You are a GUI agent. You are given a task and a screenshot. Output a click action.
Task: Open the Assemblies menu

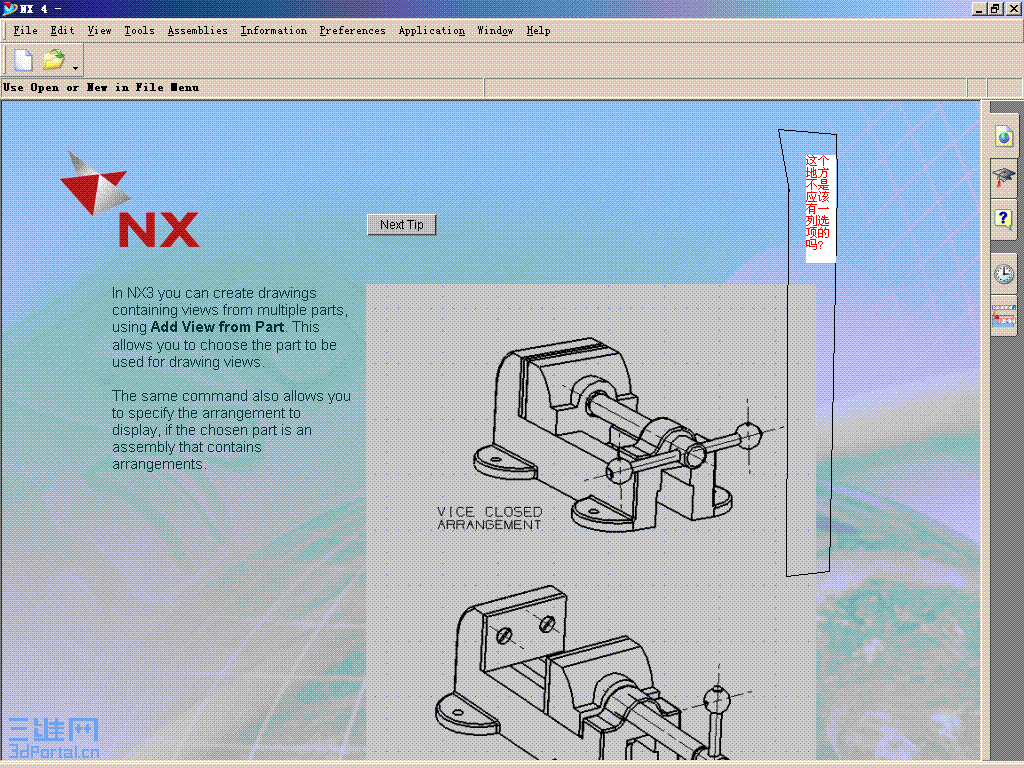click(x=197, y=31)
